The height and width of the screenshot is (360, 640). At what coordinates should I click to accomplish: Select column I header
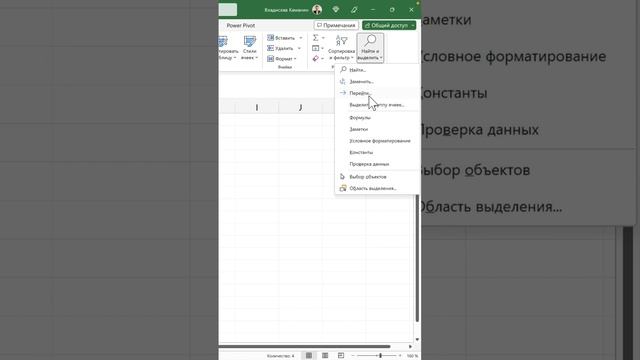(x=256, y=107)
